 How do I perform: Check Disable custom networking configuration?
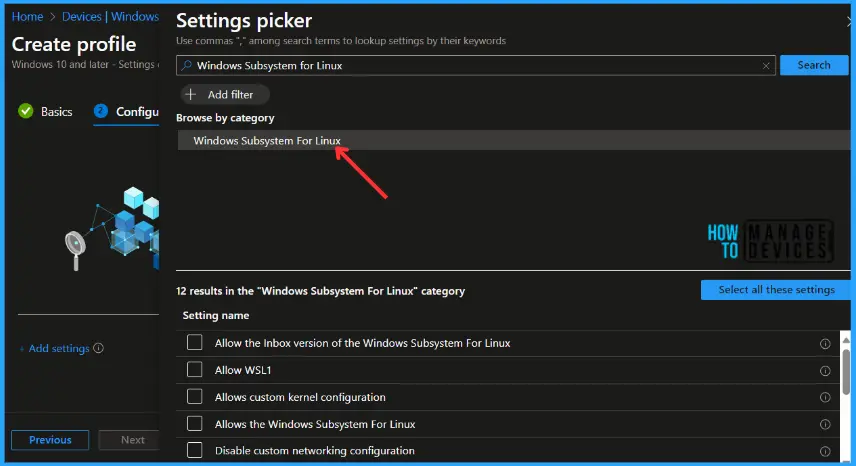[194, 451]
